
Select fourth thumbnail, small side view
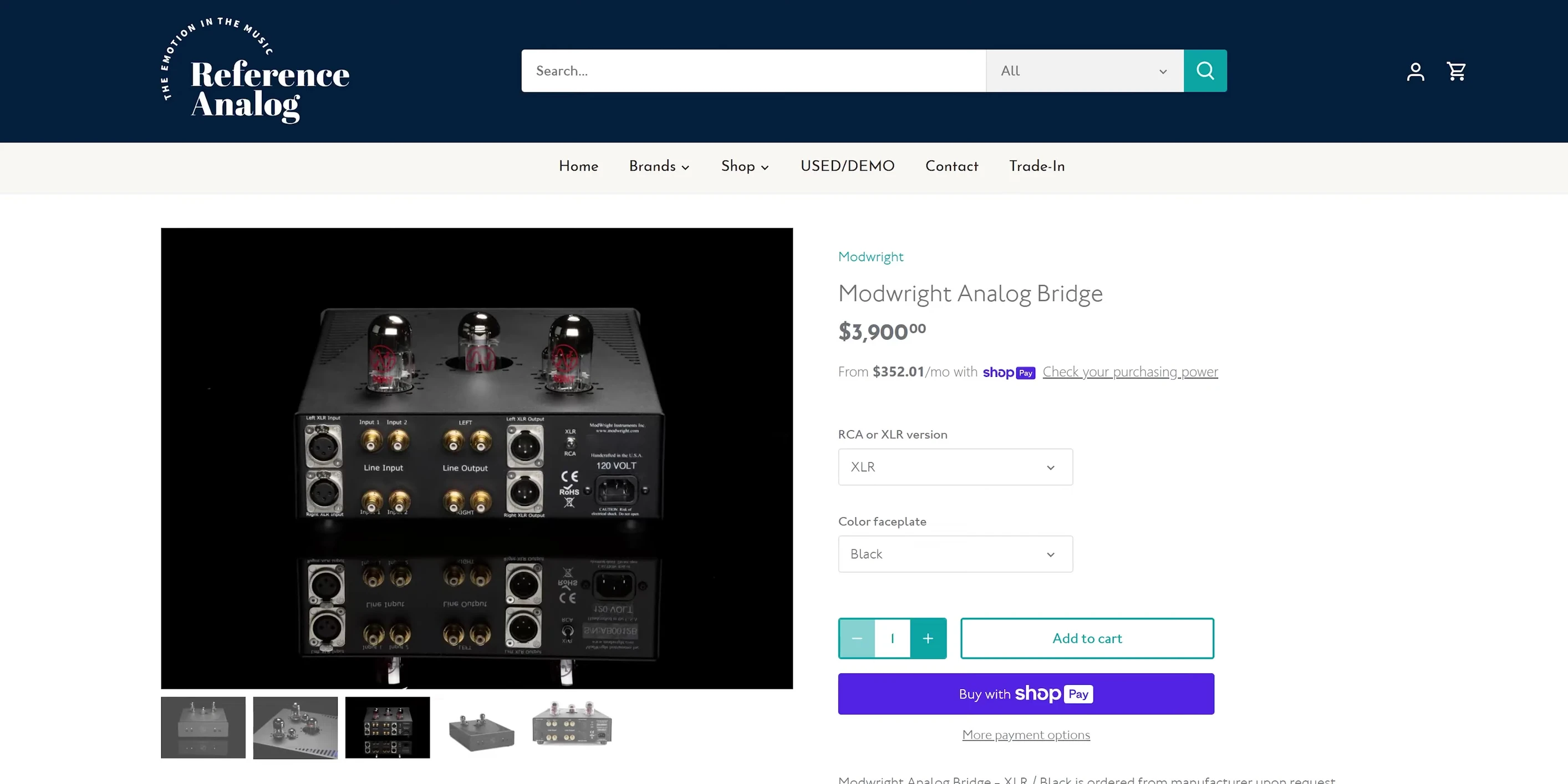[x=481, y=728]
